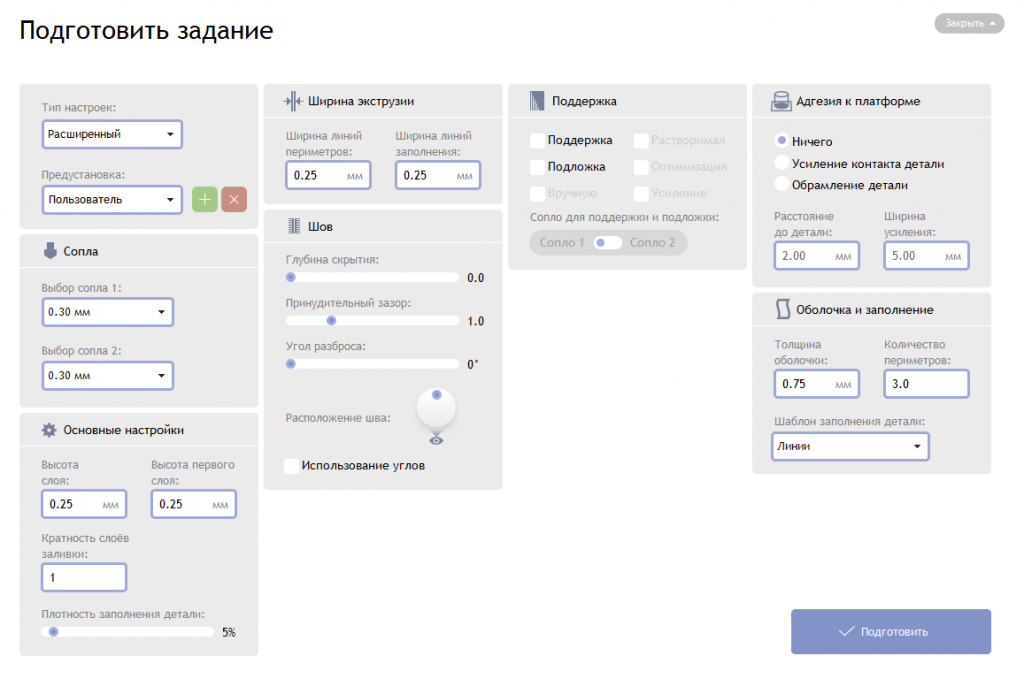This screenshot has height=679, width=1024.
Task: Open the Шаблон заполнения детали dropdown
Action: click(850, 446)
